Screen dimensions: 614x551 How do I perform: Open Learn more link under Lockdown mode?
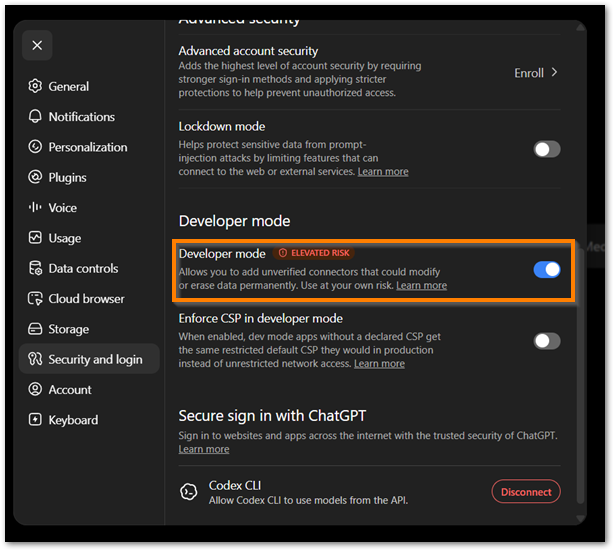(x=383, y=172)
